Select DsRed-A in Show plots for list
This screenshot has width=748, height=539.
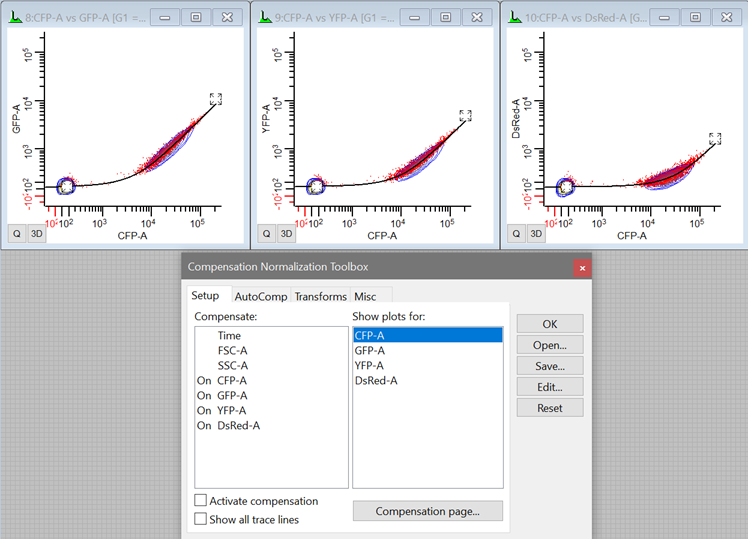pos(376,380)
